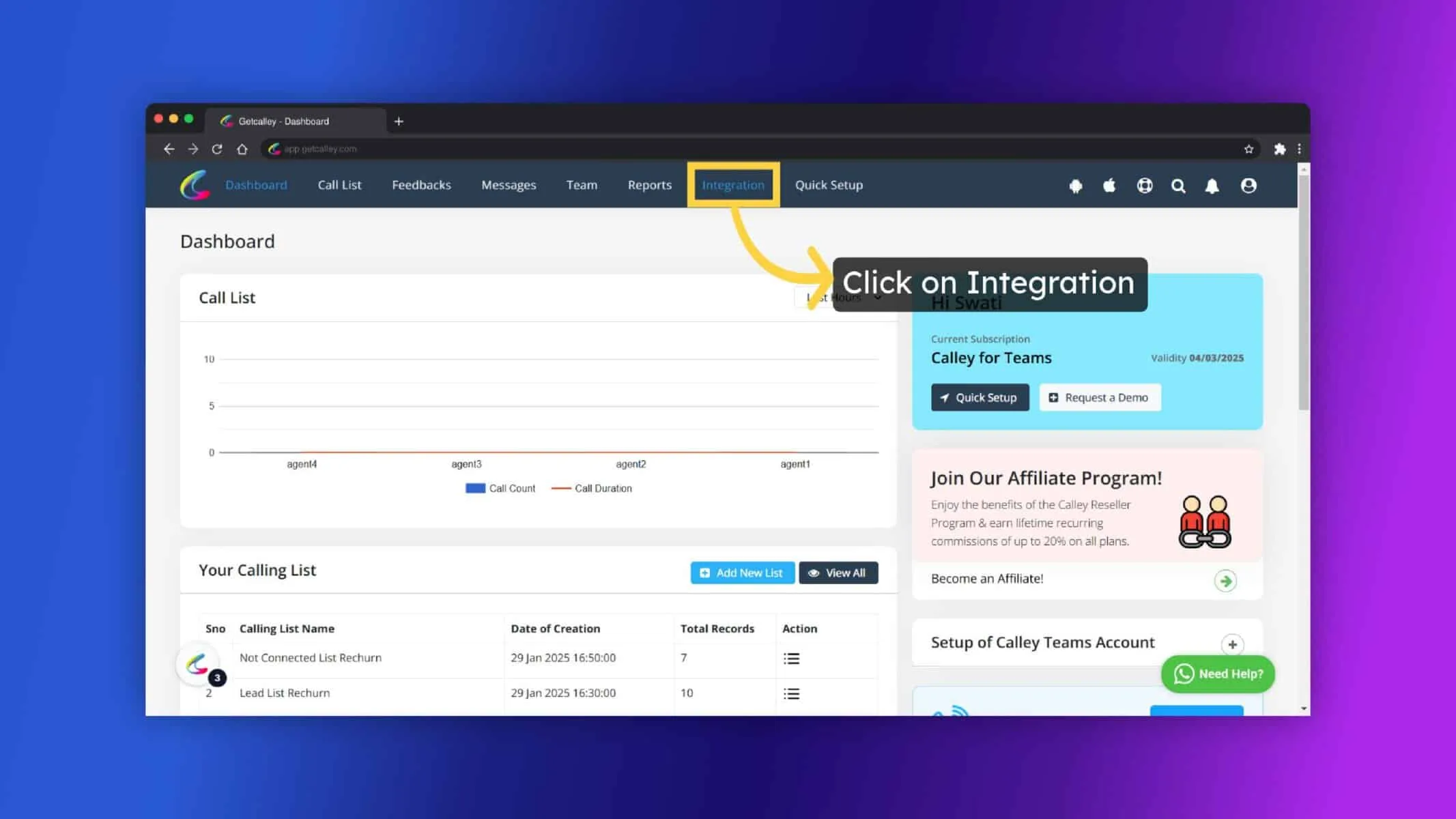Image resolution: width=1456 pixels, height=819 pixels.
Task: Go to Feedbacks in navbar
Action: click(421, 185)
